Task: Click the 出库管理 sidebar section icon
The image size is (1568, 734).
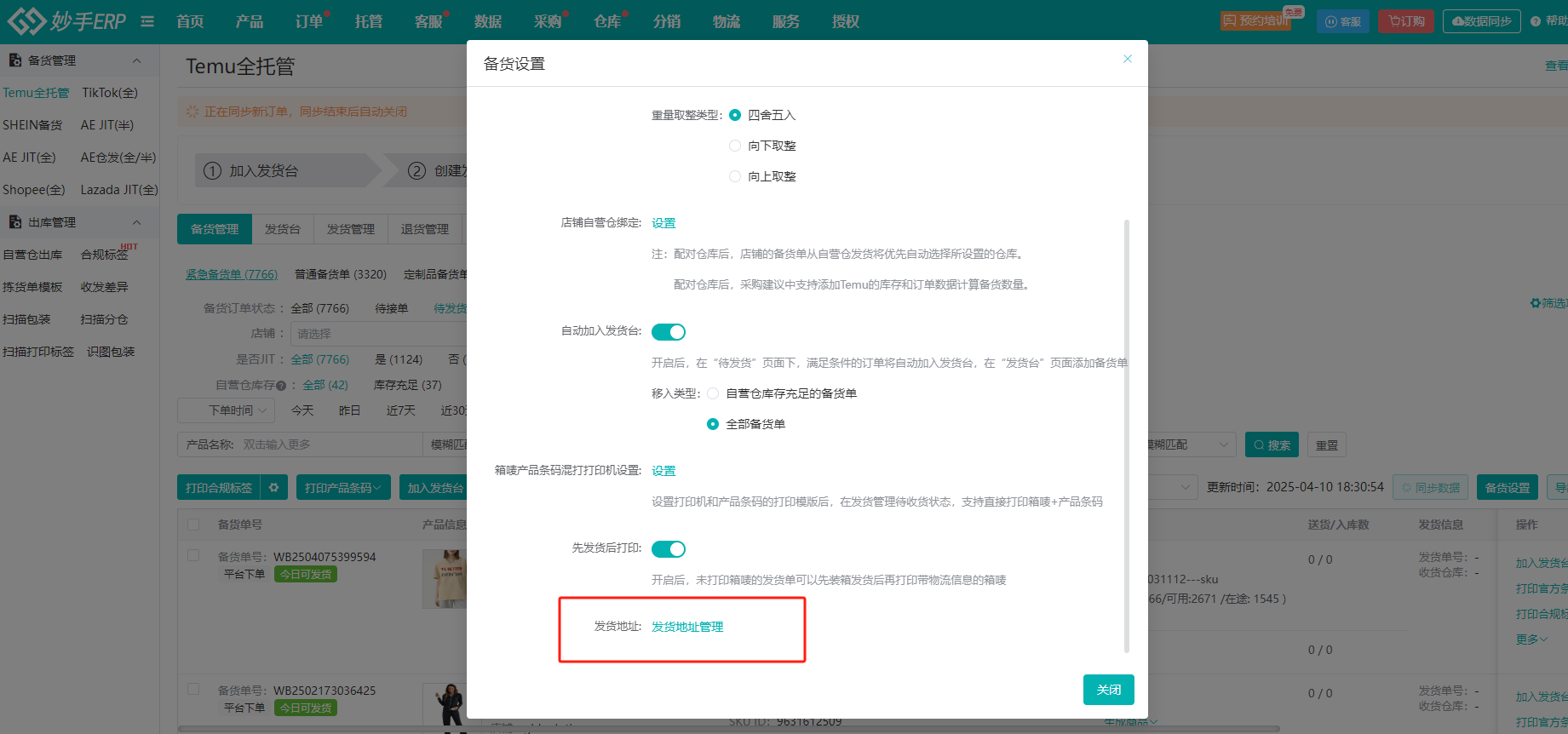Action: tap(15, 222)
